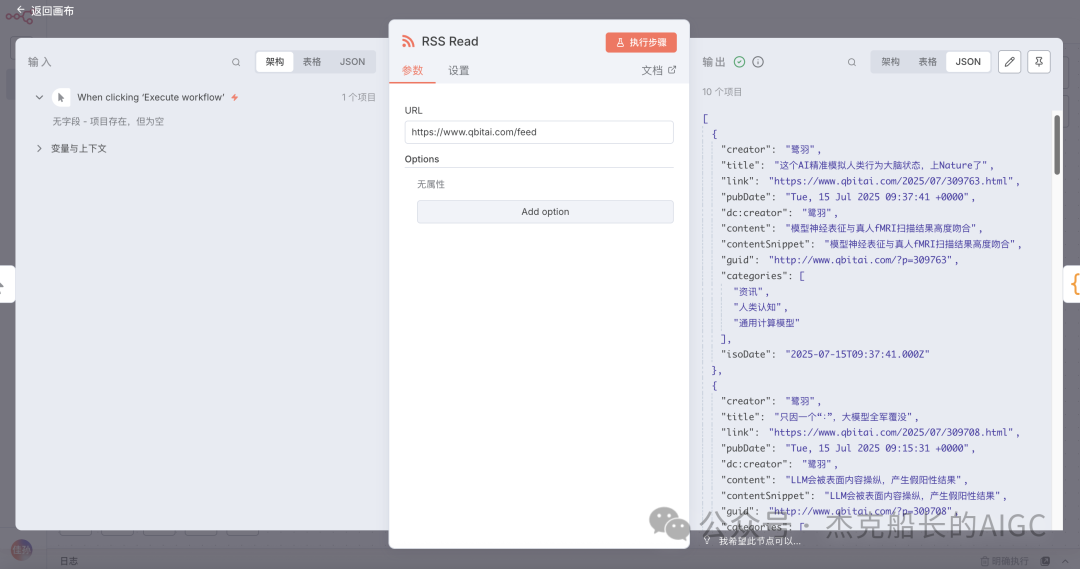The height and width of the screenshot is (569, 1080).
Task: Click the isoDate value 2025-07-15T09:37:41.000Z
Action: tap(857, 354)
